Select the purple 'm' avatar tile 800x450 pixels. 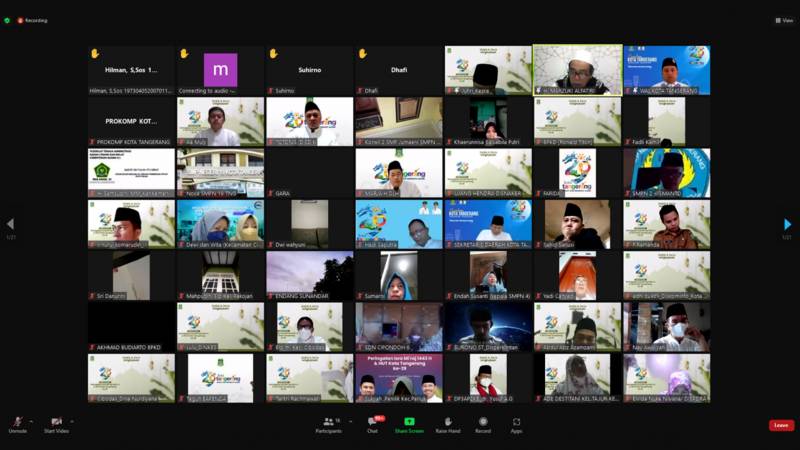pos(220,70)
